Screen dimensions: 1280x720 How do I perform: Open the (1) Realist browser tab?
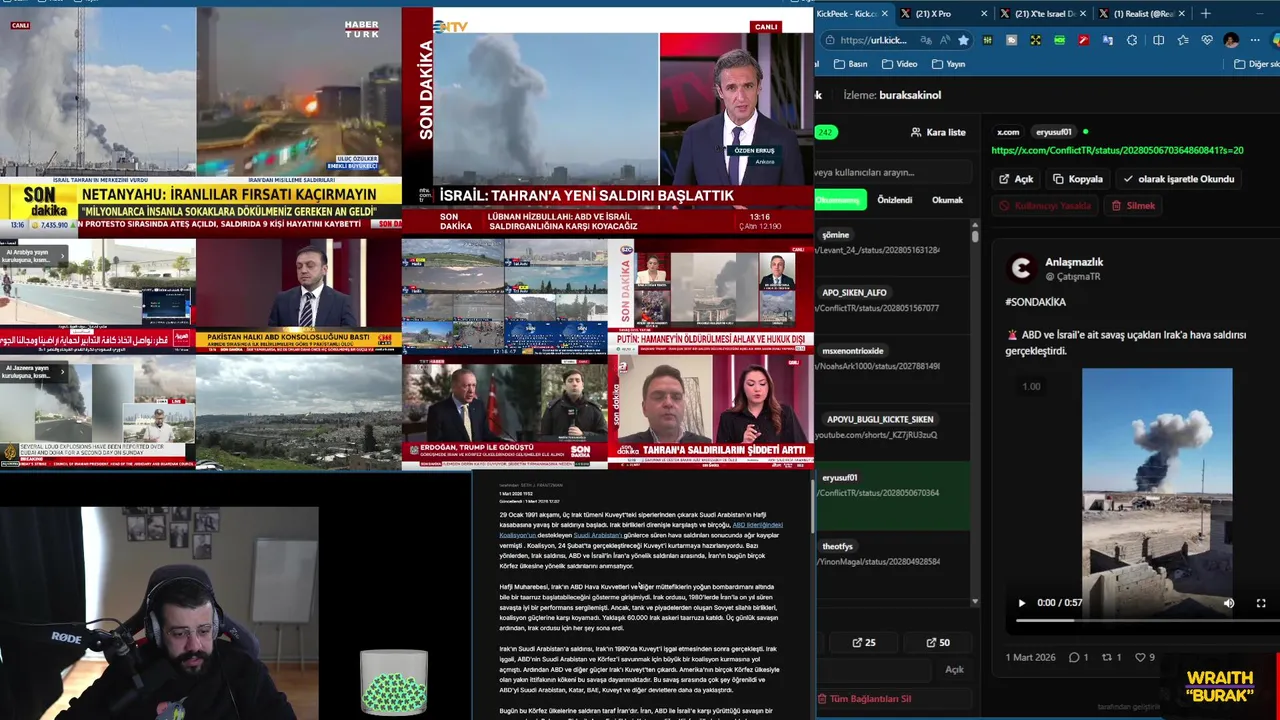pyautogui.click(x=1143, y=14)
